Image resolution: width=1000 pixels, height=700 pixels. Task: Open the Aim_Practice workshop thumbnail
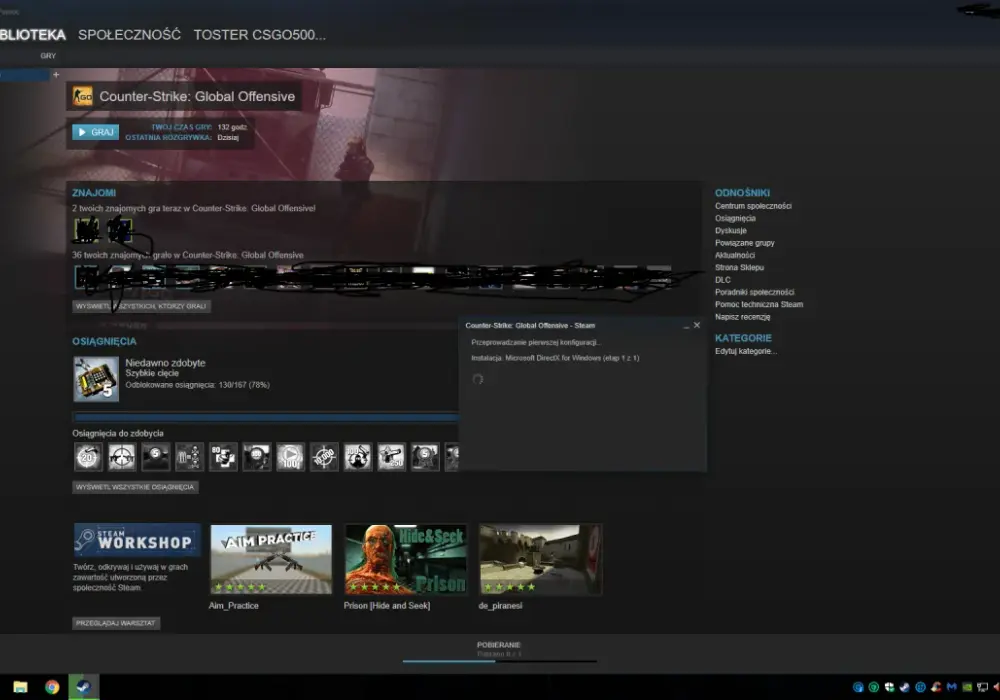(271, 559)
